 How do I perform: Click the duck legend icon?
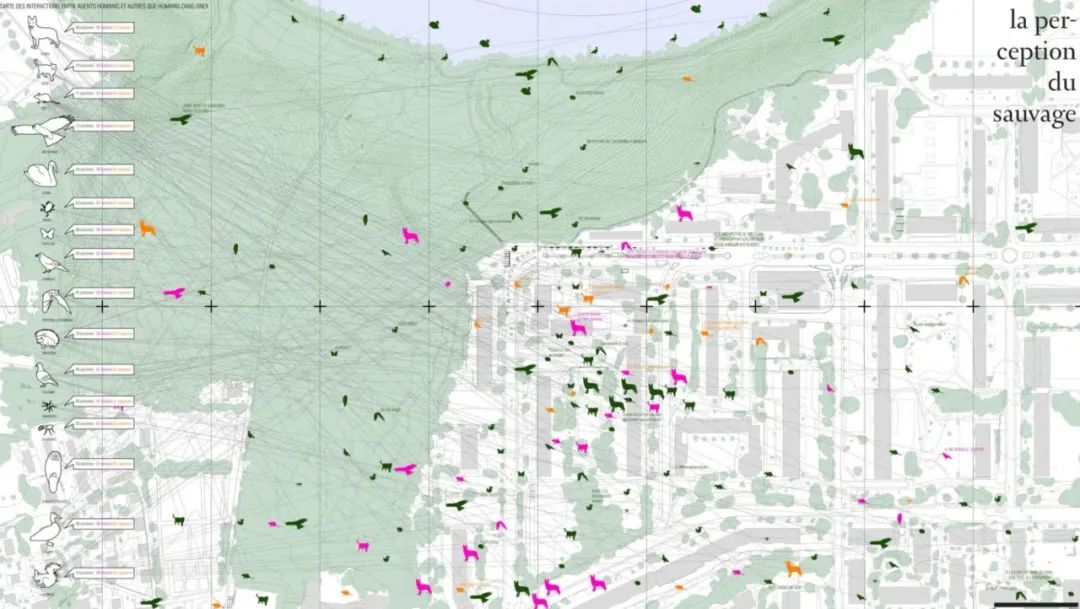pyautogui.click(x=45, y=527)
